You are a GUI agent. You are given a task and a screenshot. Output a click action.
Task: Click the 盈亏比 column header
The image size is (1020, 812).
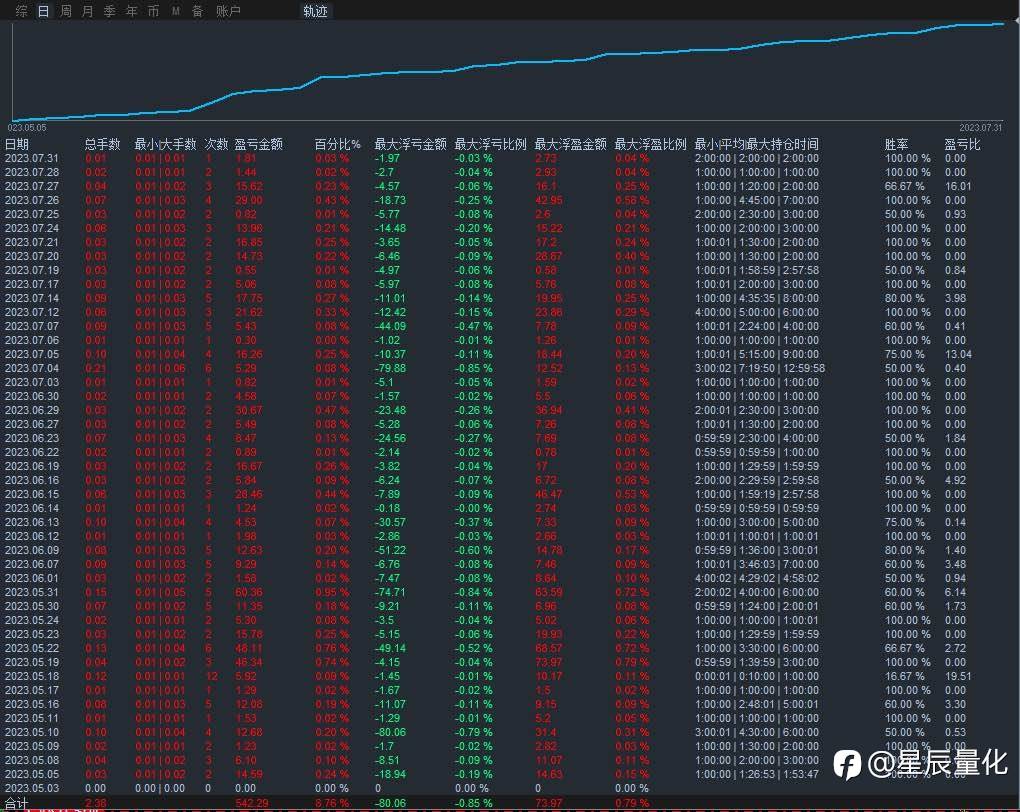962,144
